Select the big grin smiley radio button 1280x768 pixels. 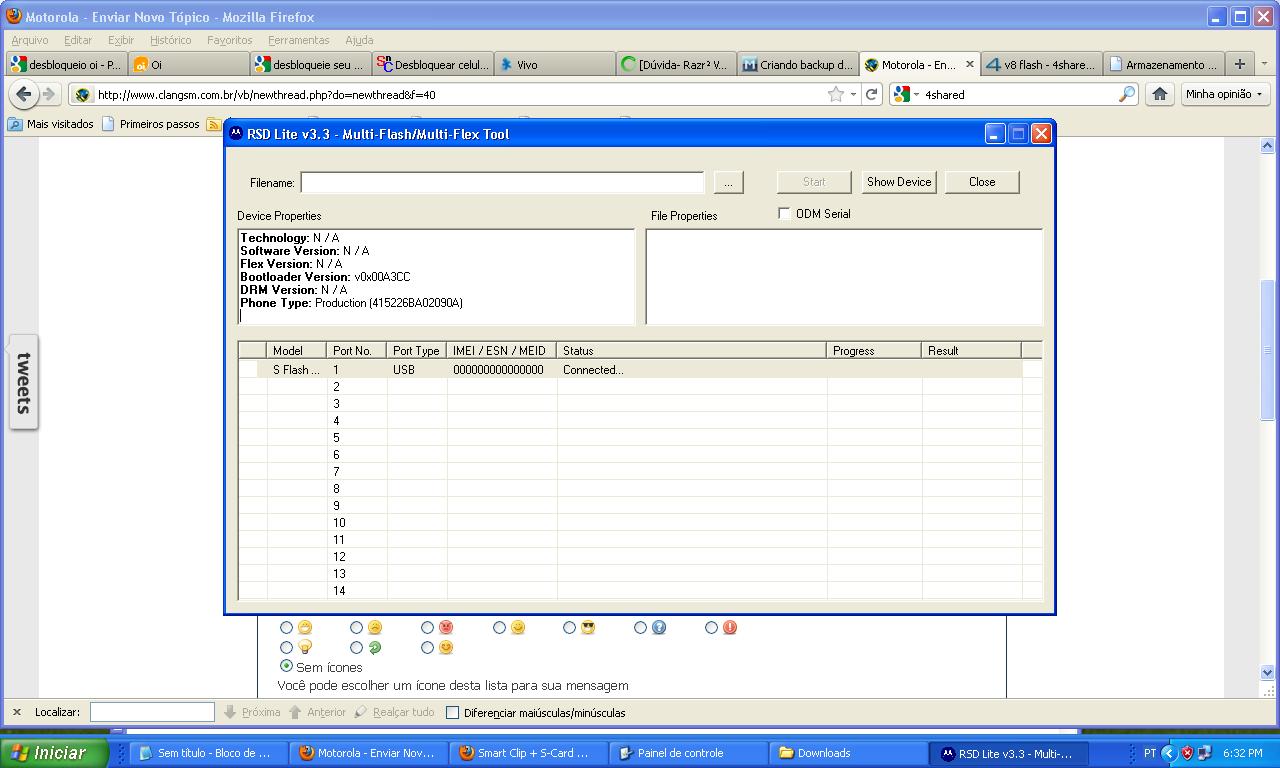[x=286, y=627]
